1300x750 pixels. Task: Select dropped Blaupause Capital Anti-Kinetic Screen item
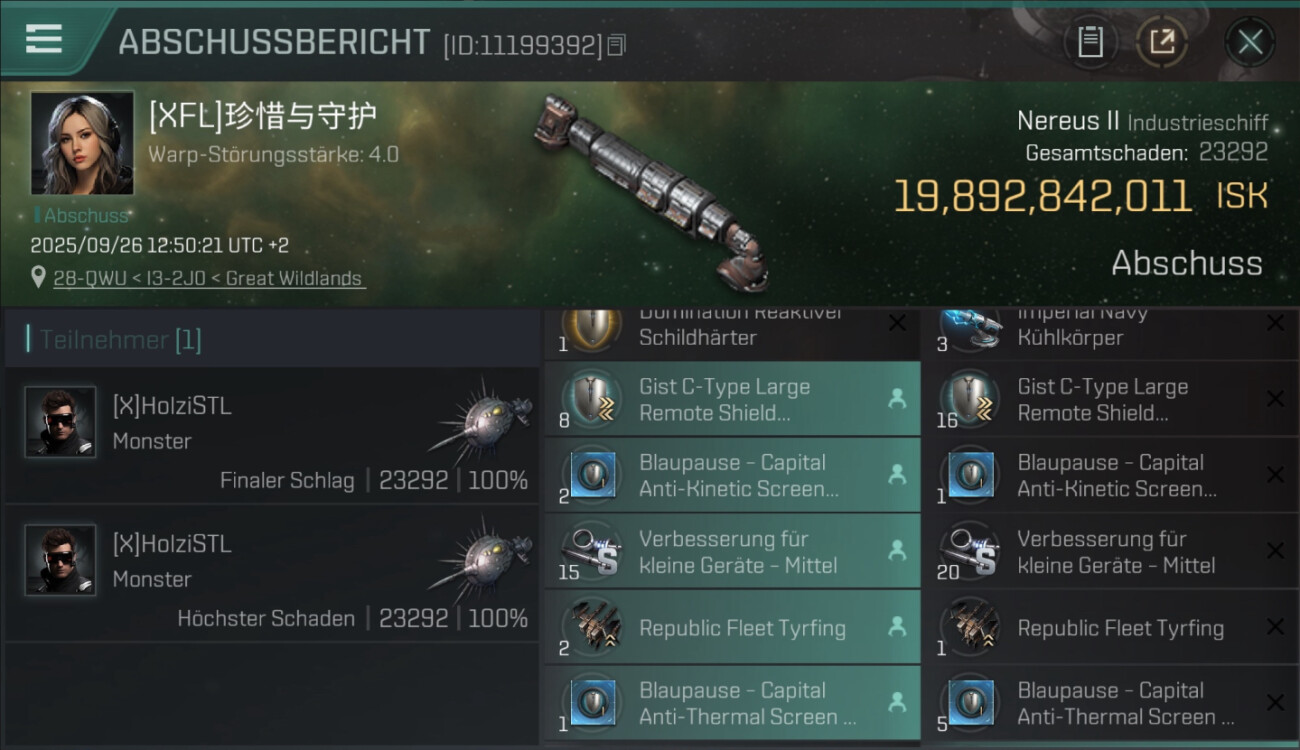[x=732, y=476]
